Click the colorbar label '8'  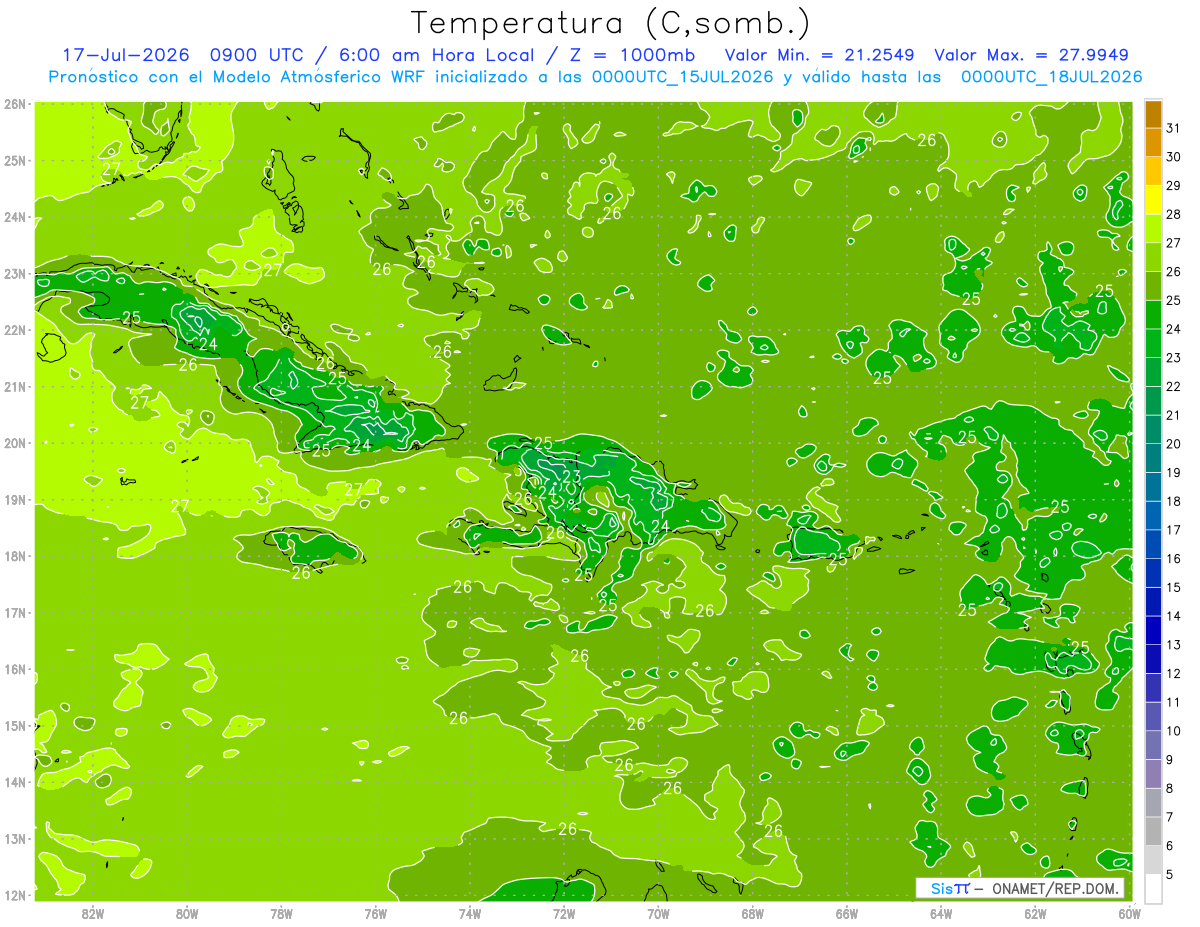pyautogui.click(x=1171, y=788)
